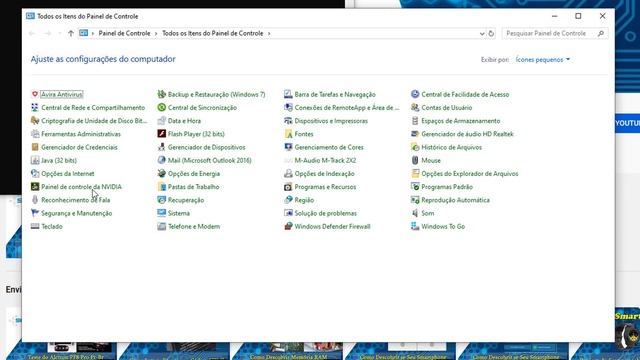Open Conexões de RemoteApp e Área link
The image size is (640, 360).
point(347,107)
